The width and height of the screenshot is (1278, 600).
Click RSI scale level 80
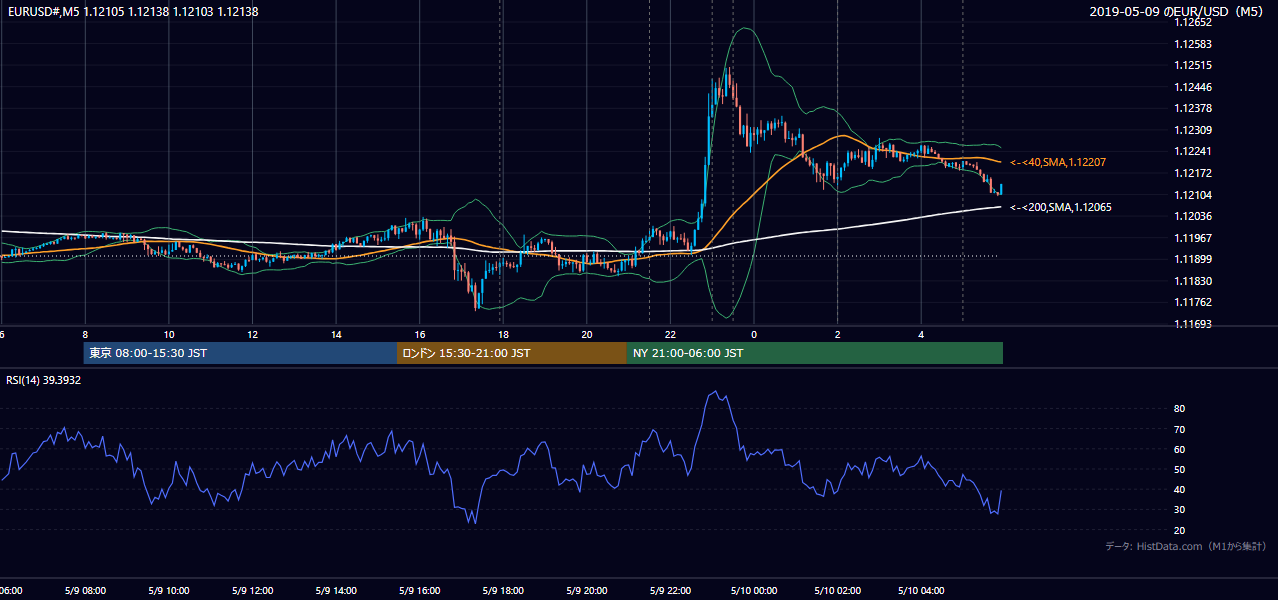click(x=1180, y=409)
